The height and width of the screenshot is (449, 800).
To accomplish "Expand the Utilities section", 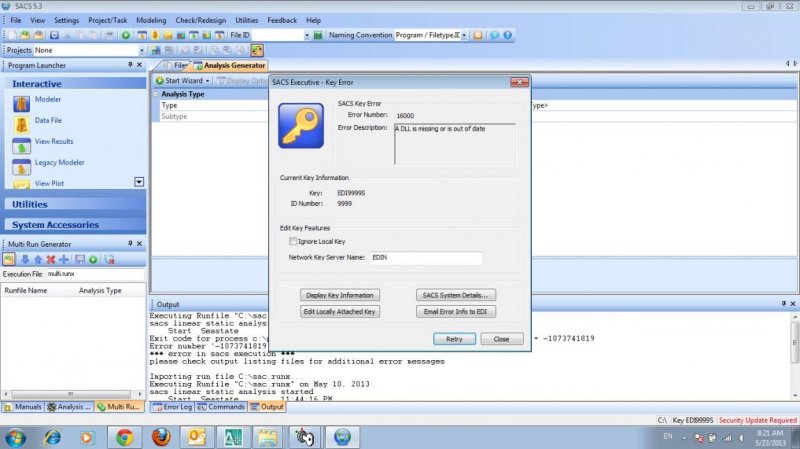I will 76,204.
